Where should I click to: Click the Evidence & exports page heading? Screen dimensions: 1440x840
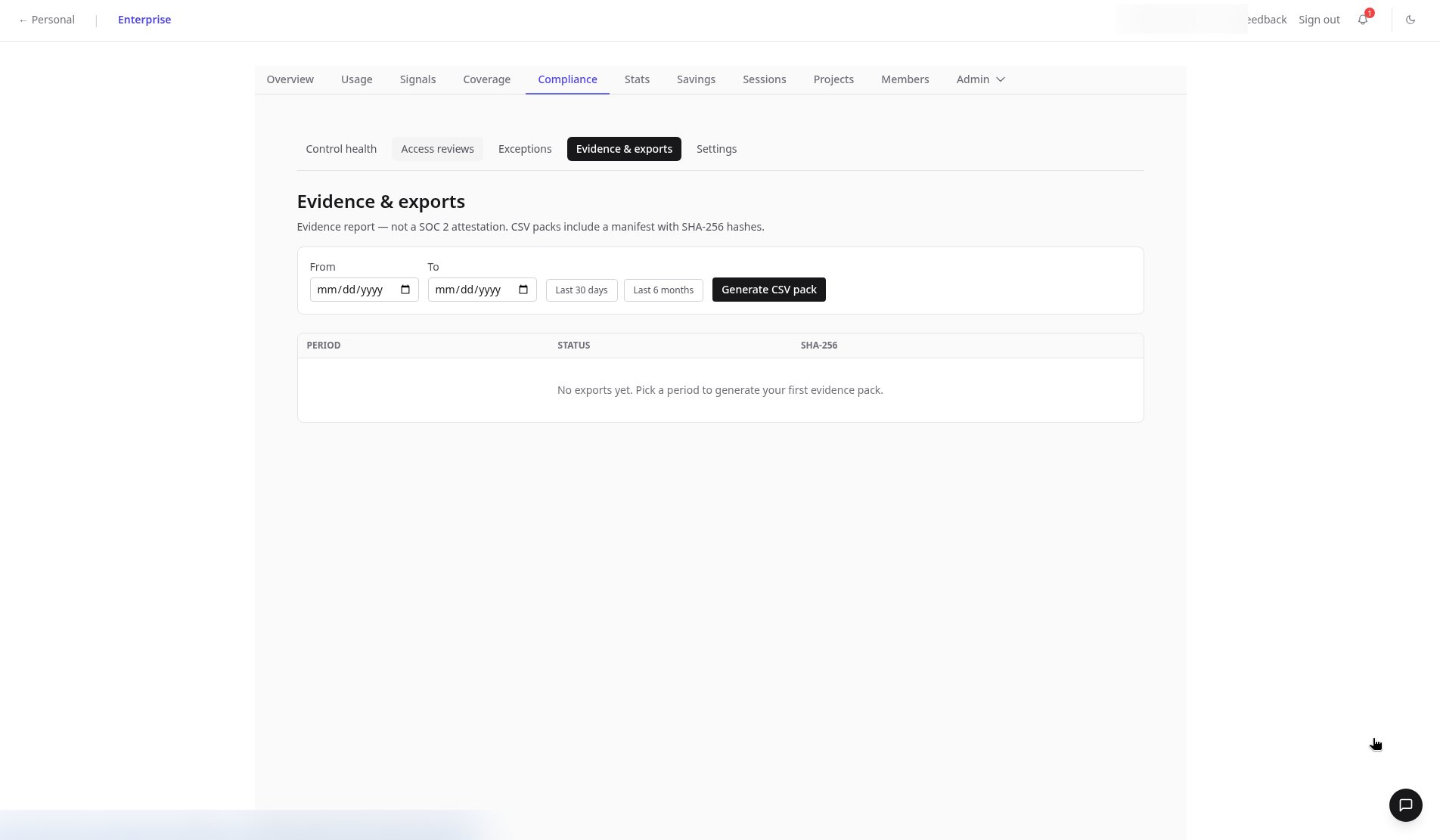380,202
